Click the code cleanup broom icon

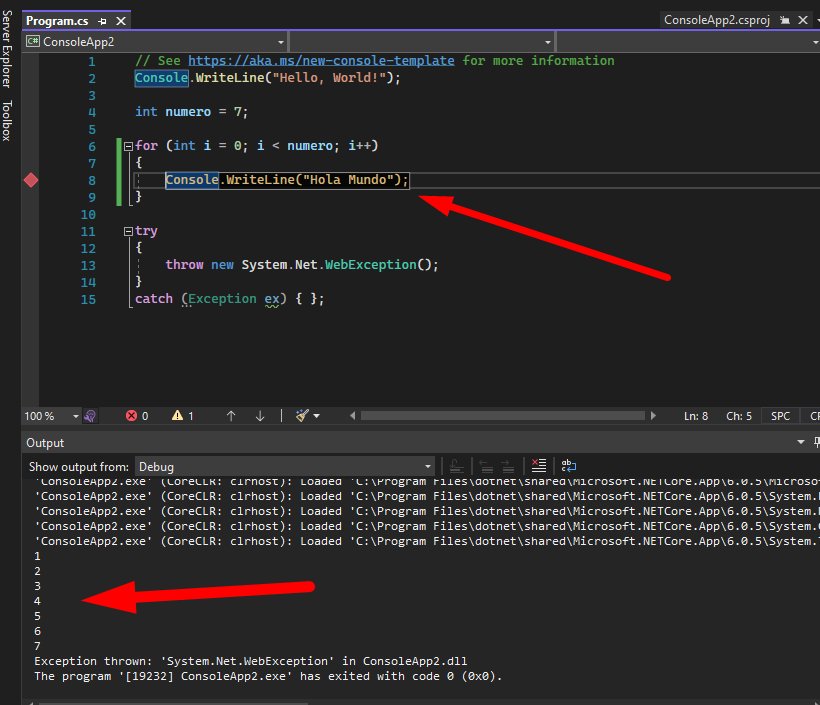(302, 416)
